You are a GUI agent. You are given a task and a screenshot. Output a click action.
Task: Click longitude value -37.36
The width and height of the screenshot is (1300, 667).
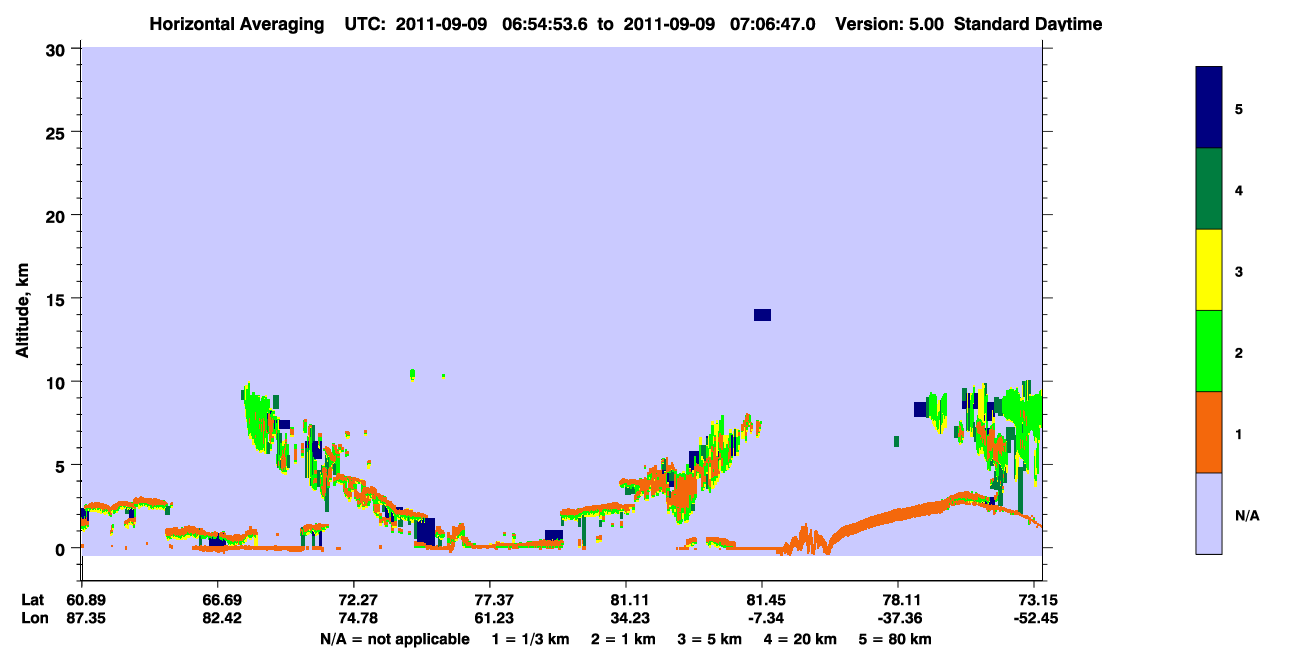tap(898, 618)
